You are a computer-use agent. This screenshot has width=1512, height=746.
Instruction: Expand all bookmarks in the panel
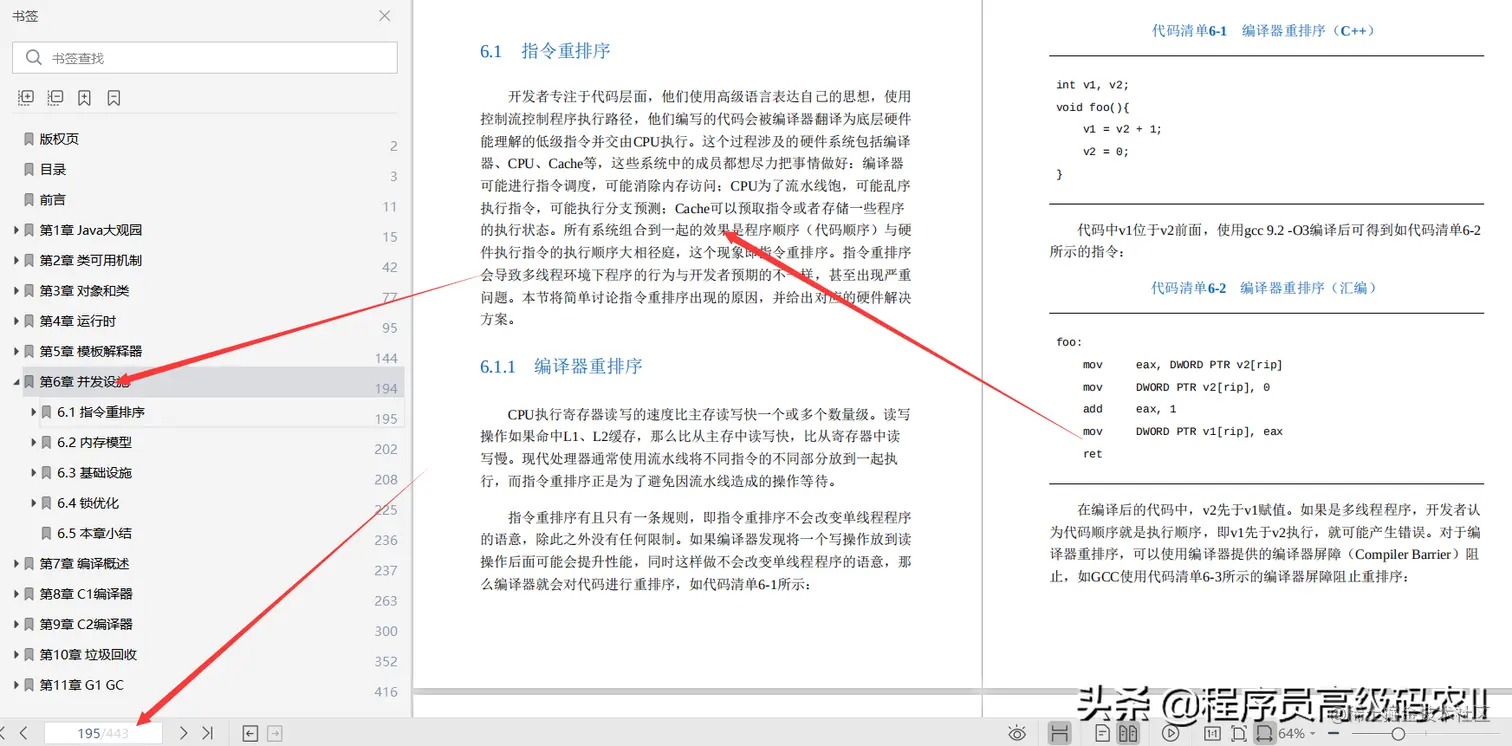(25, 97)
